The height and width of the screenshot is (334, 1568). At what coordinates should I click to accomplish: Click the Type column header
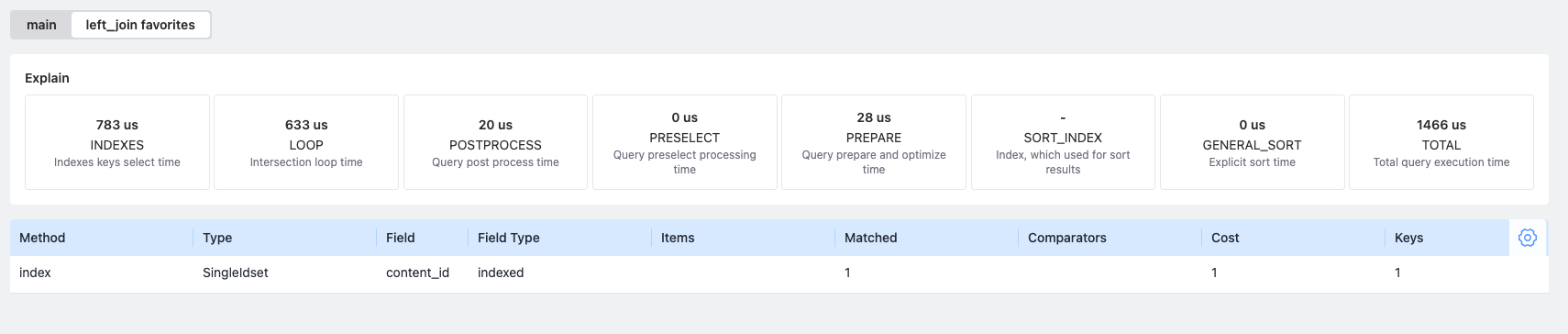click(284, 238)
